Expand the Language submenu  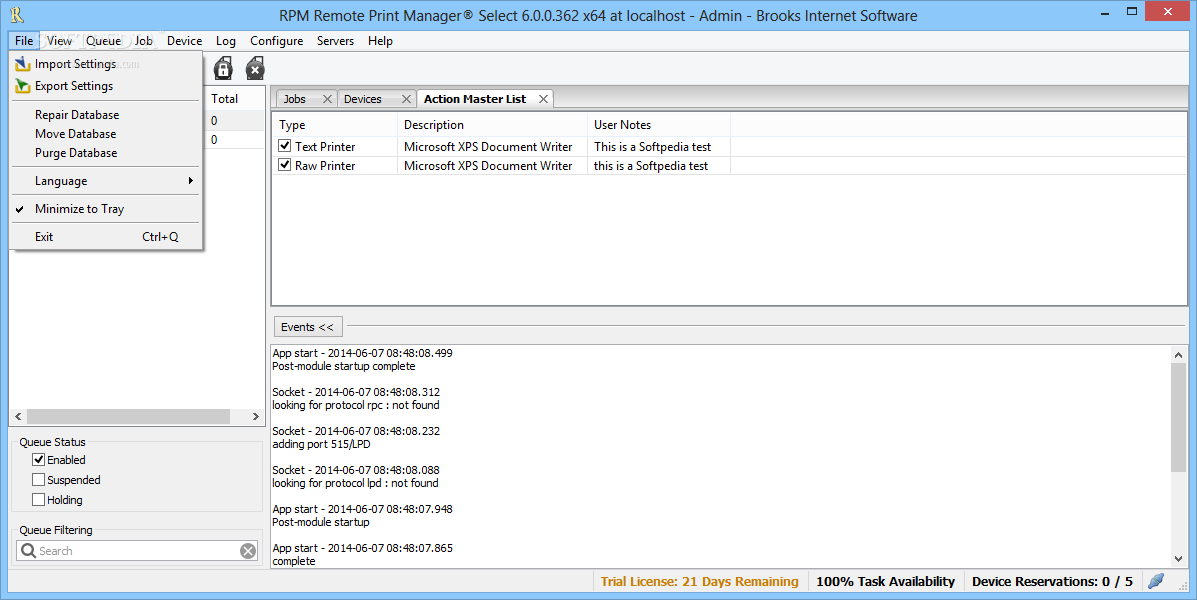click(106, 181)
